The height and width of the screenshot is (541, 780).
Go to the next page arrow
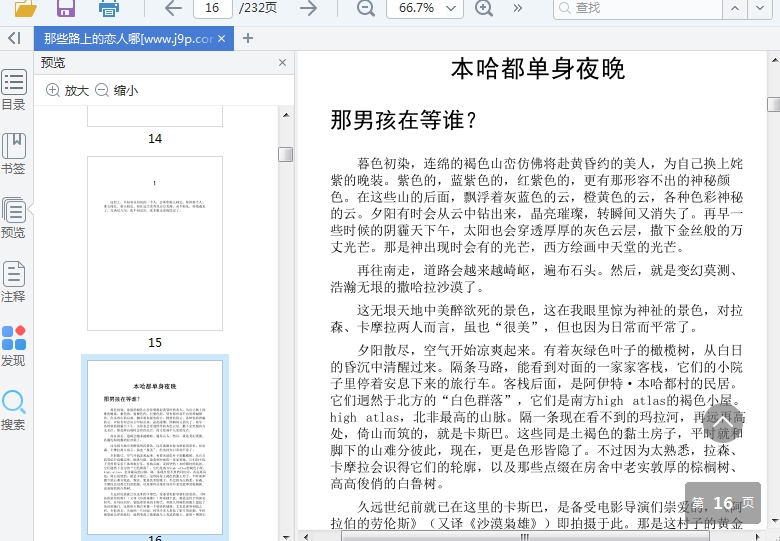point(309,8)
